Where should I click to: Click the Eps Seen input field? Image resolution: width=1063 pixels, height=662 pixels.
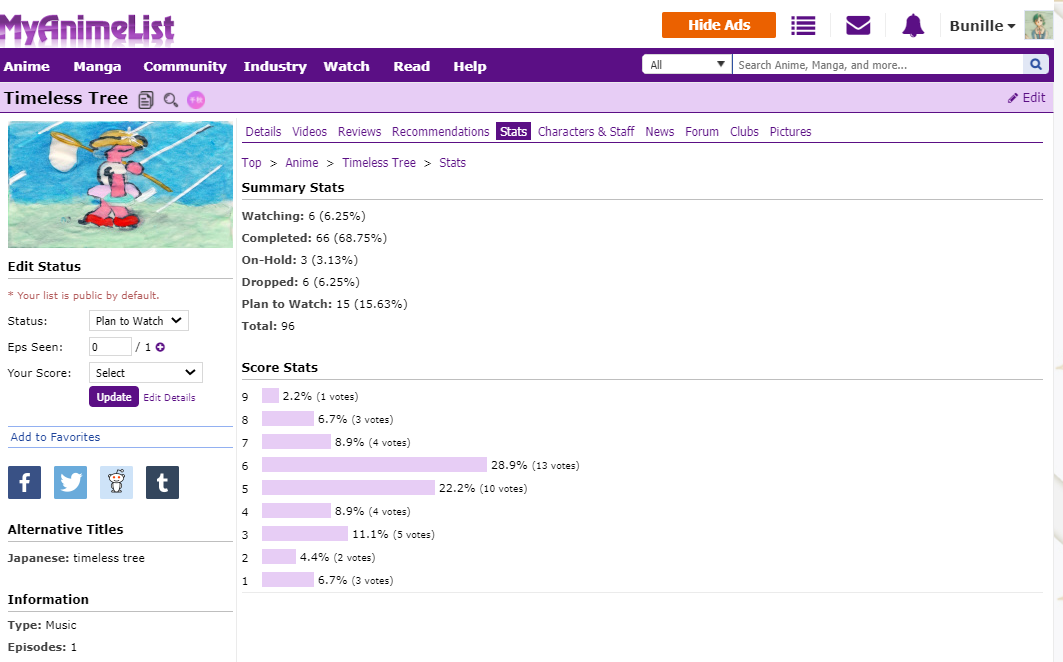110,347
